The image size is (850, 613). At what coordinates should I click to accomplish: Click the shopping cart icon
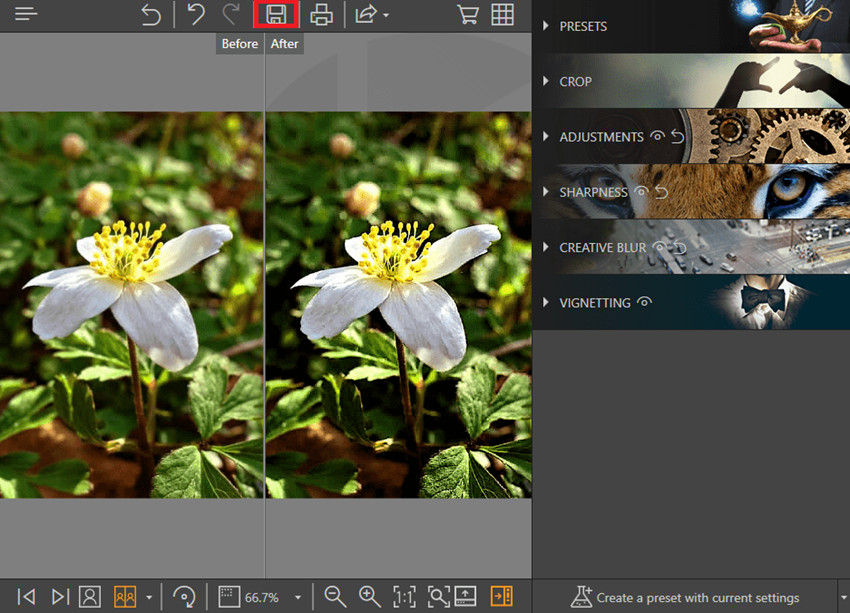[467, 15]
